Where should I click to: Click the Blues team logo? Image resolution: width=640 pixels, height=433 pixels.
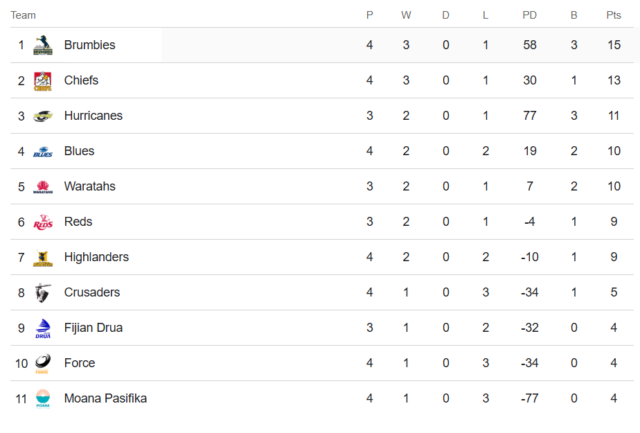point(43,152)
